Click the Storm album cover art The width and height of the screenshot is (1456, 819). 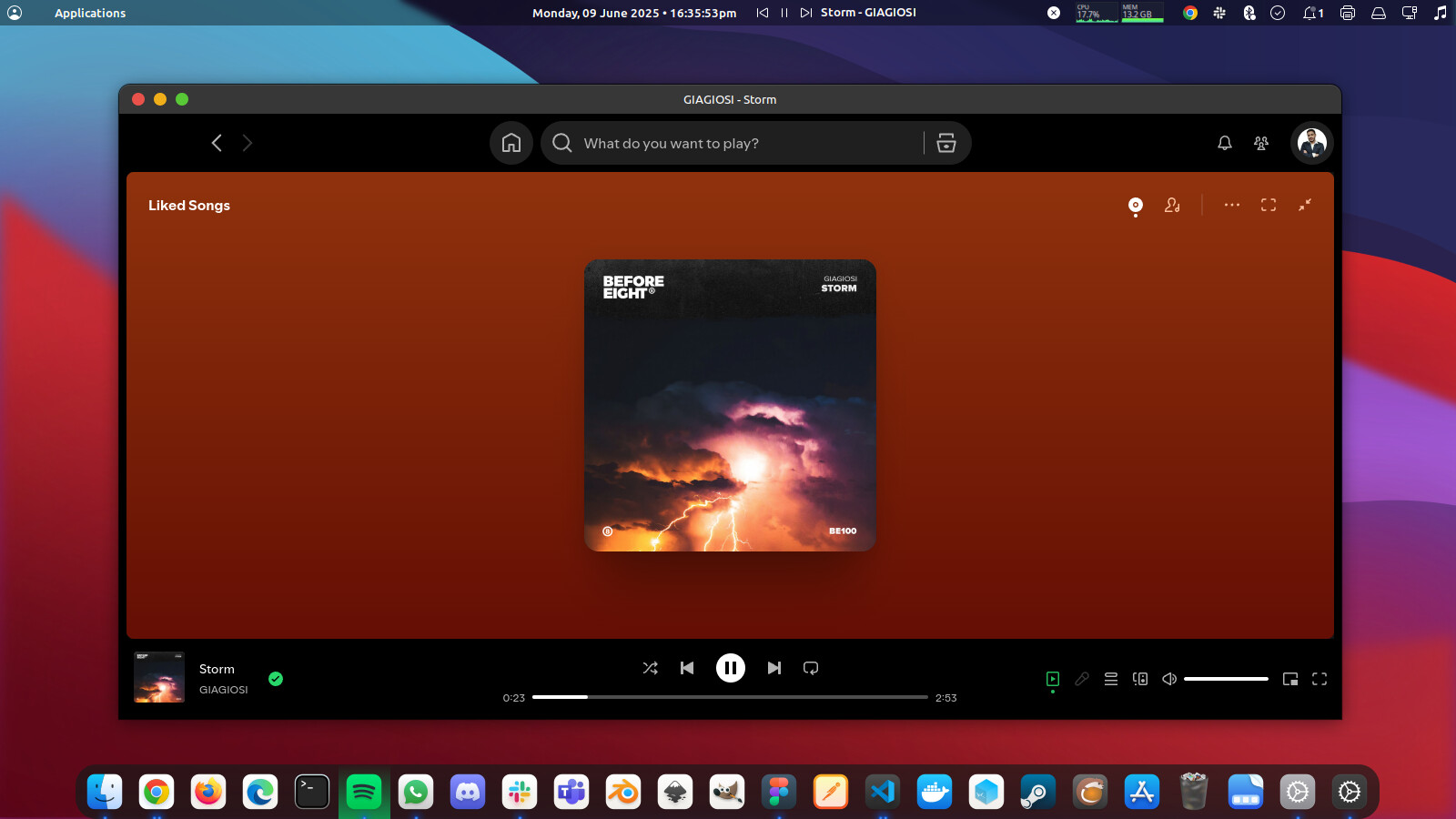click(730, 406)
